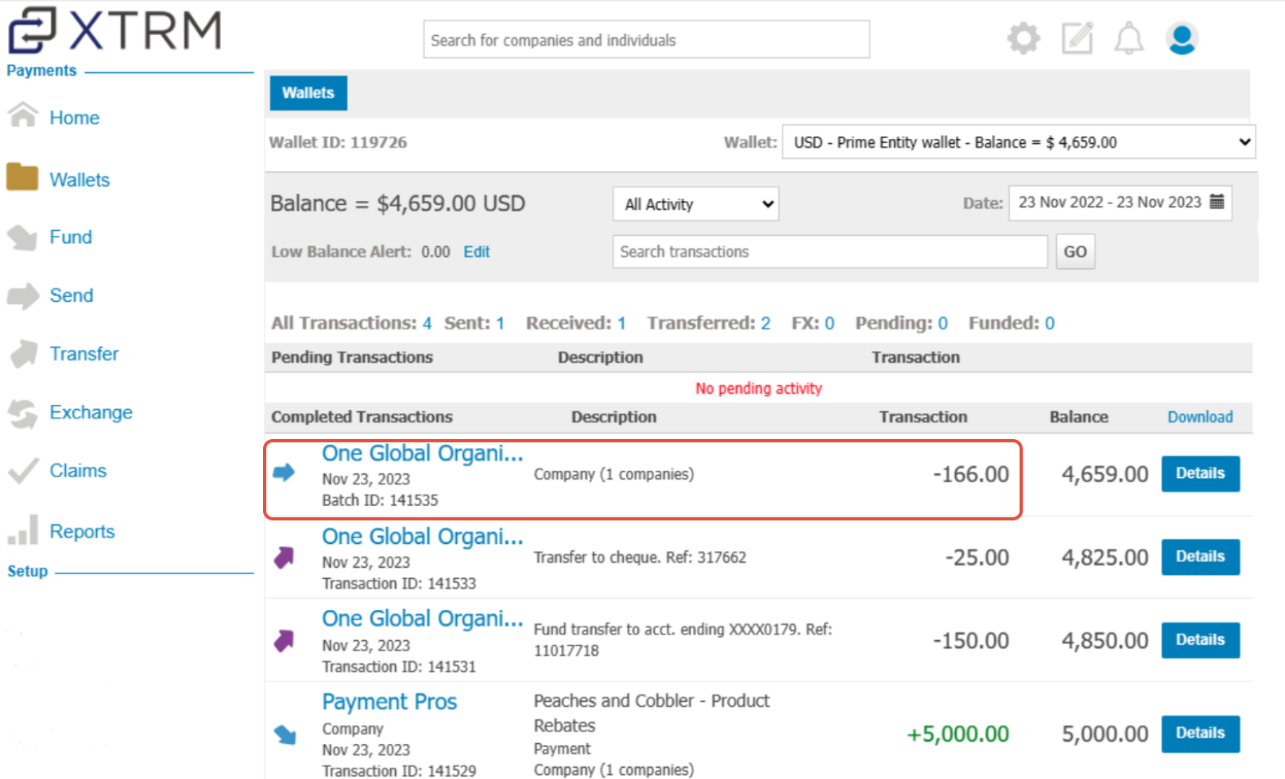
Task: Click calendar icon in date range field
Action: click(1217, 202)
